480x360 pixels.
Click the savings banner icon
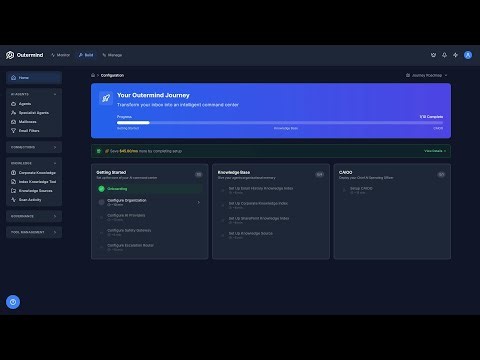(x=99, y=151)
